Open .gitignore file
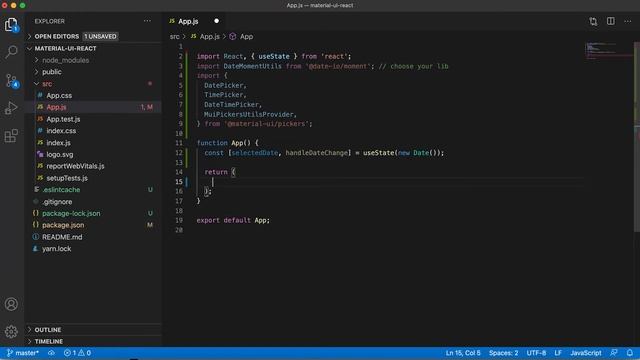This screenshot has width=640, height=360. coord(94,202)
